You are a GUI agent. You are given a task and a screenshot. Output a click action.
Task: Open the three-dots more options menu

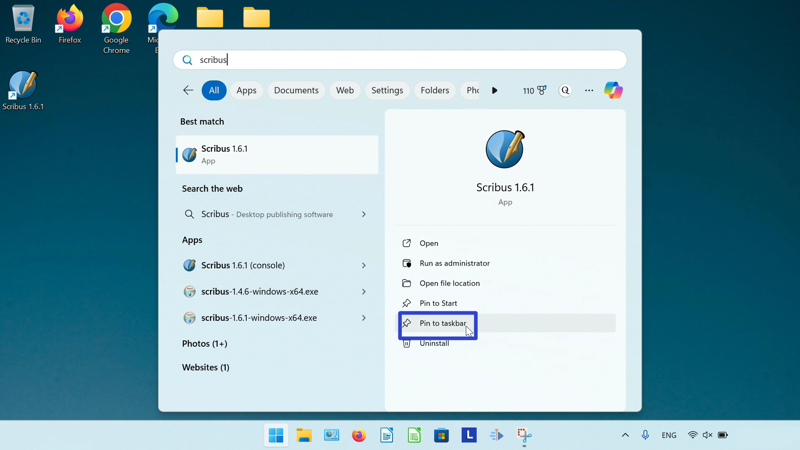click(x=589, y=90)
